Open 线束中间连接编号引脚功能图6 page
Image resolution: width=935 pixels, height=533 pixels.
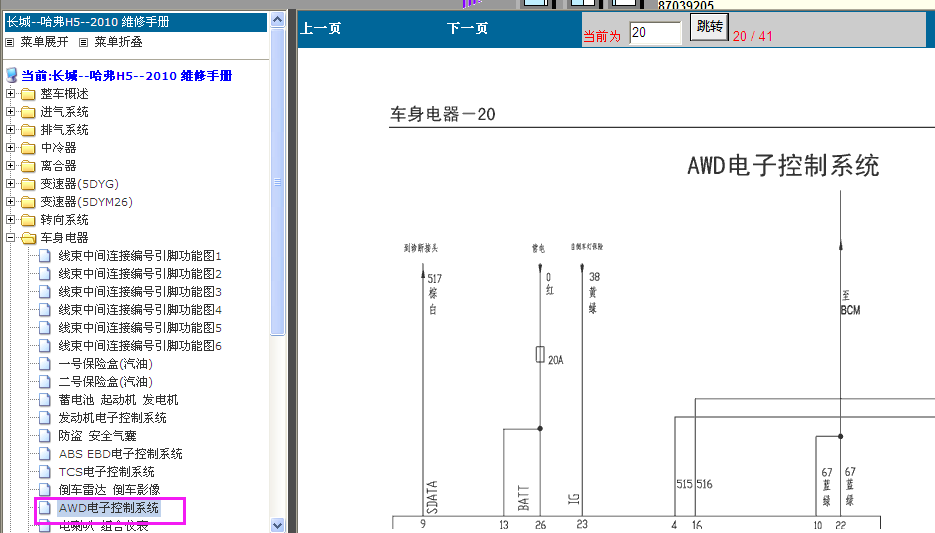coord(140,345)
